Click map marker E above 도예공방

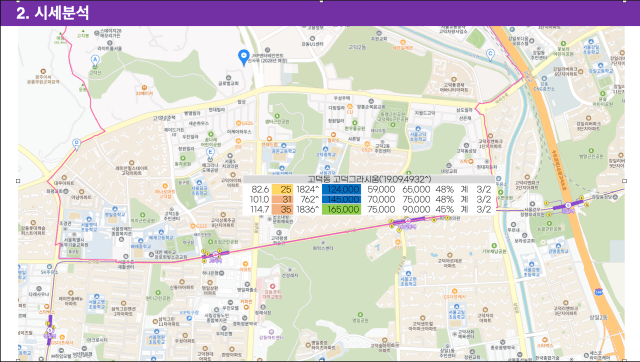210,153
